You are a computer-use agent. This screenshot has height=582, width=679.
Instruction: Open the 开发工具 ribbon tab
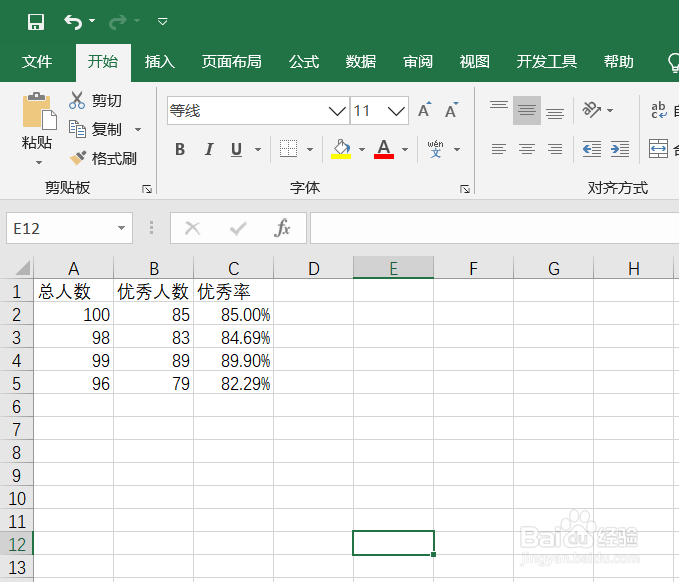[x=546, y=62]
